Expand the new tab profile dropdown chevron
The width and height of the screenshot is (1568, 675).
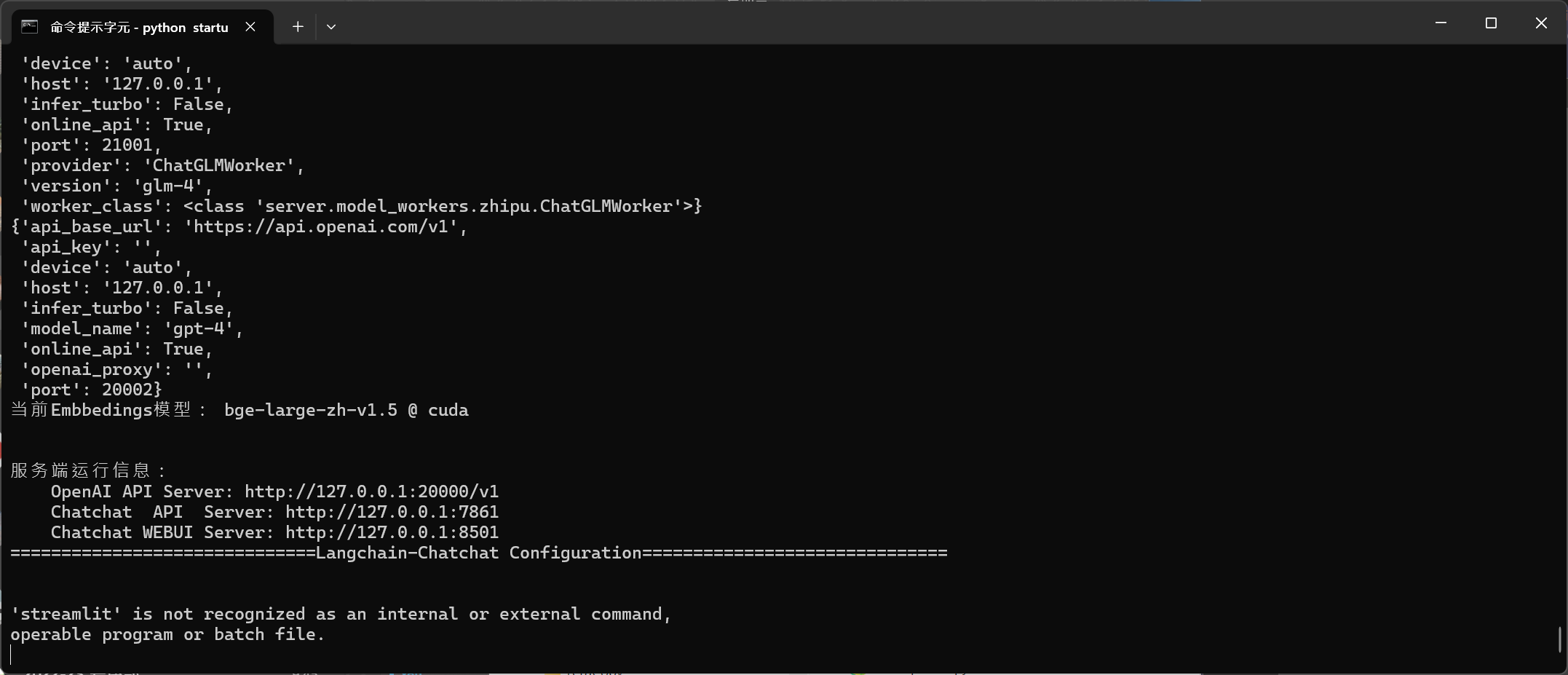(x=331, y=27)
